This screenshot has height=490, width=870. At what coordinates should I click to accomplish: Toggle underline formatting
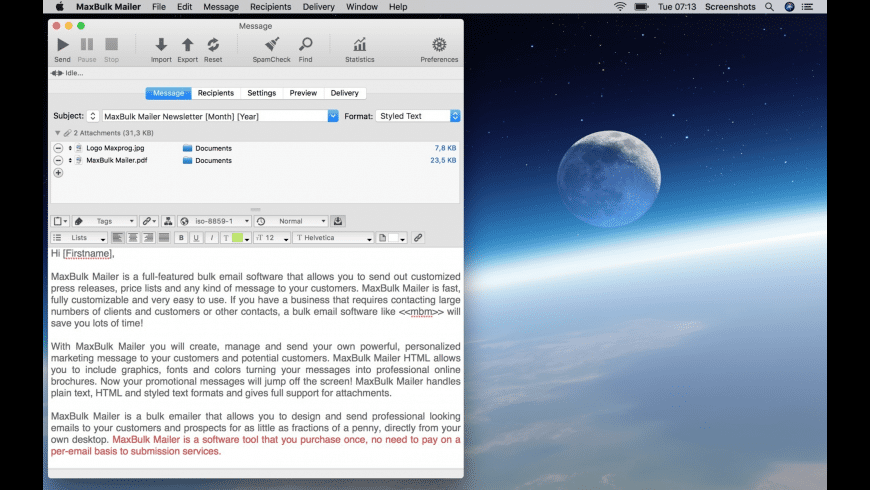pyautogui.click(x=196, y=238)
